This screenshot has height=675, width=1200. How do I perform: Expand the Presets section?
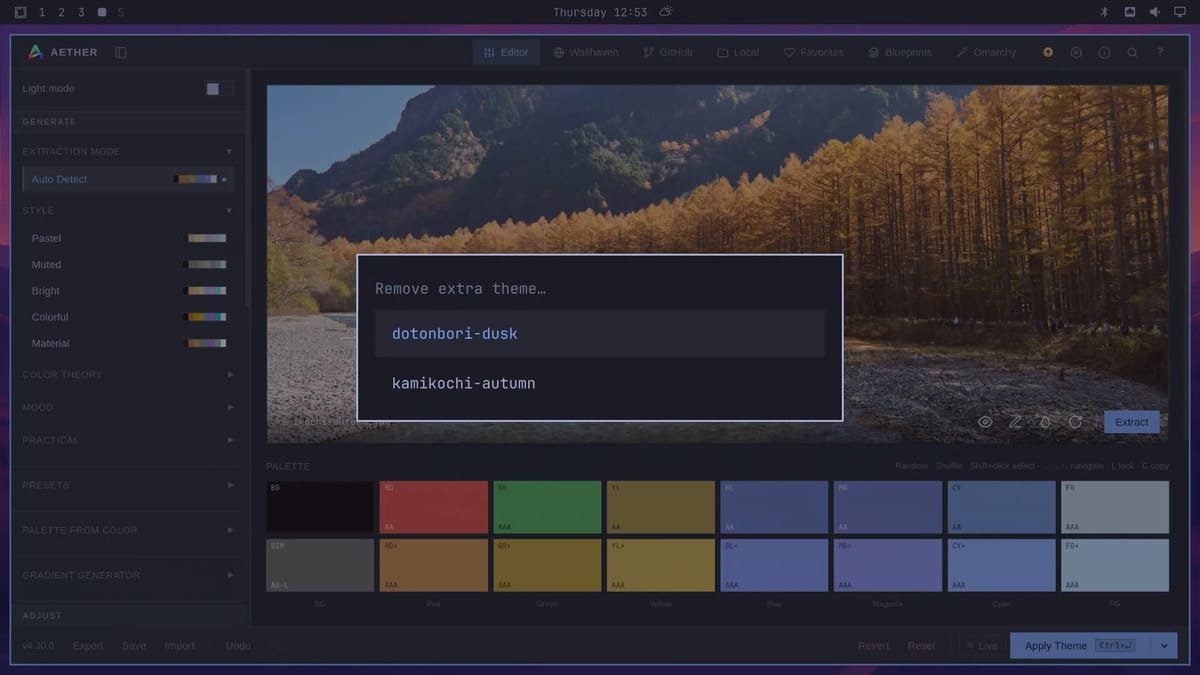pos(128,485)
